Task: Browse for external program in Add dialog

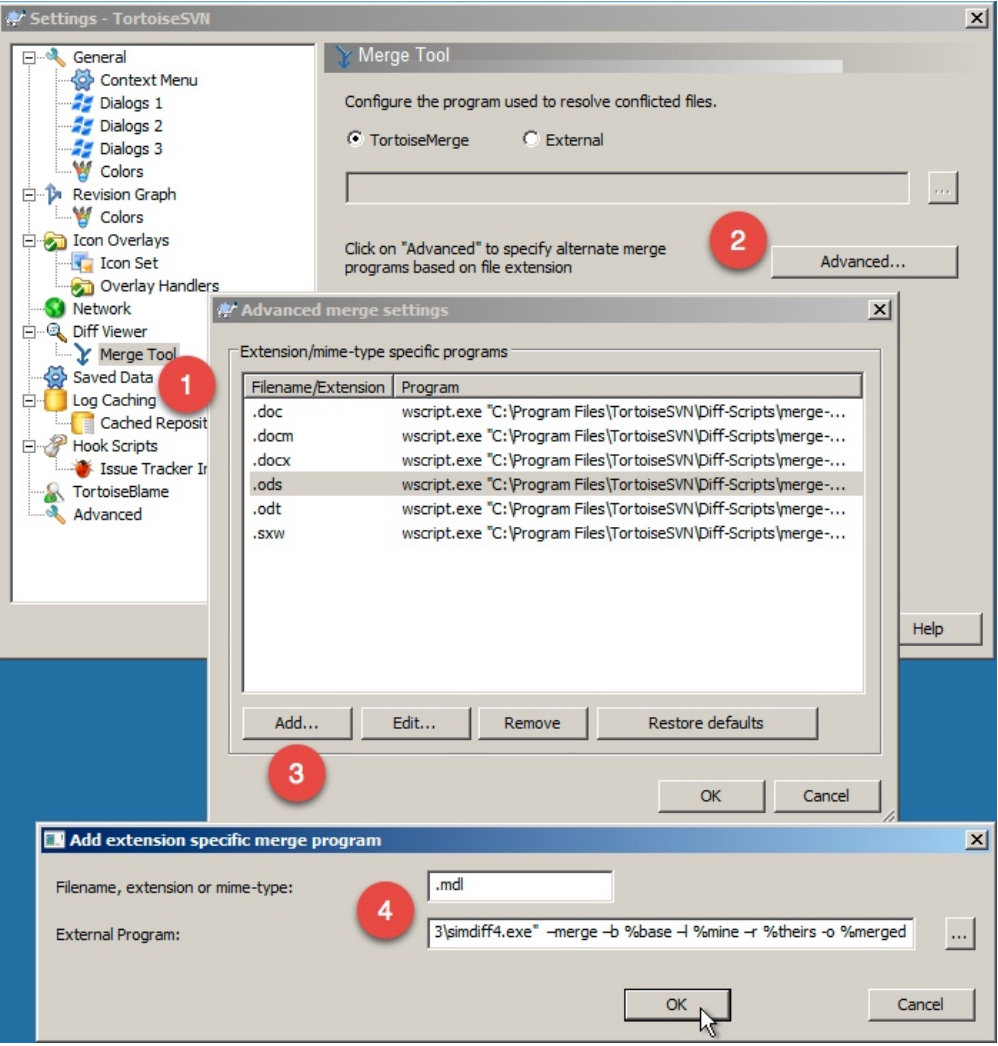Action: (x=959, y=933)
